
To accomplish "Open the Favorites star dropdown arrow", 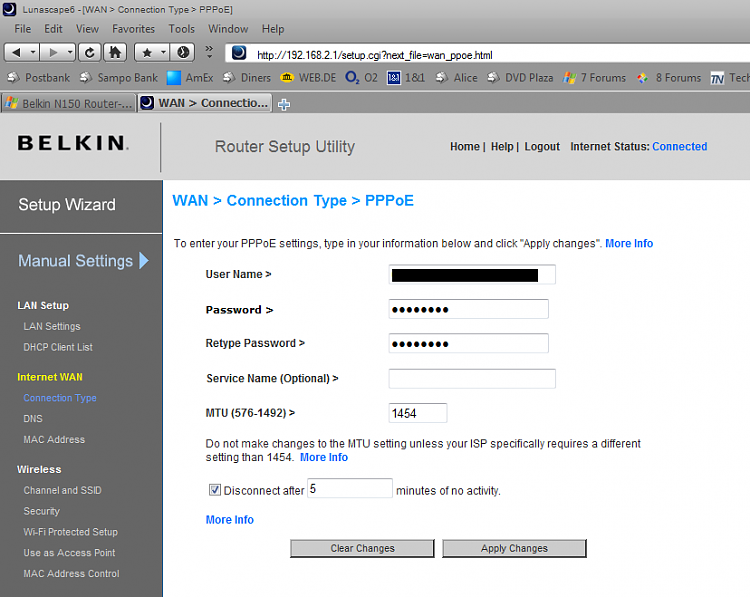I will (164, 52).
